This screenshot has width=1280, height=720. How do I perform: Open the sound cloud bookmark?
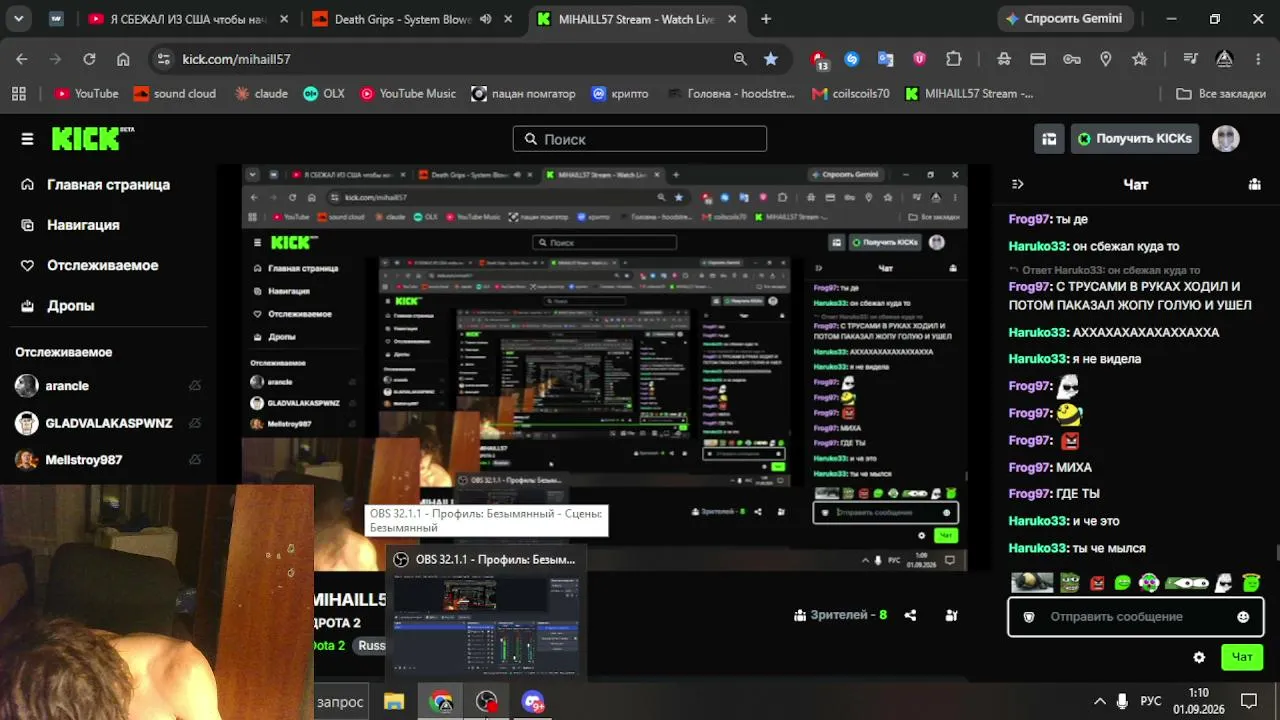(175, 93)
